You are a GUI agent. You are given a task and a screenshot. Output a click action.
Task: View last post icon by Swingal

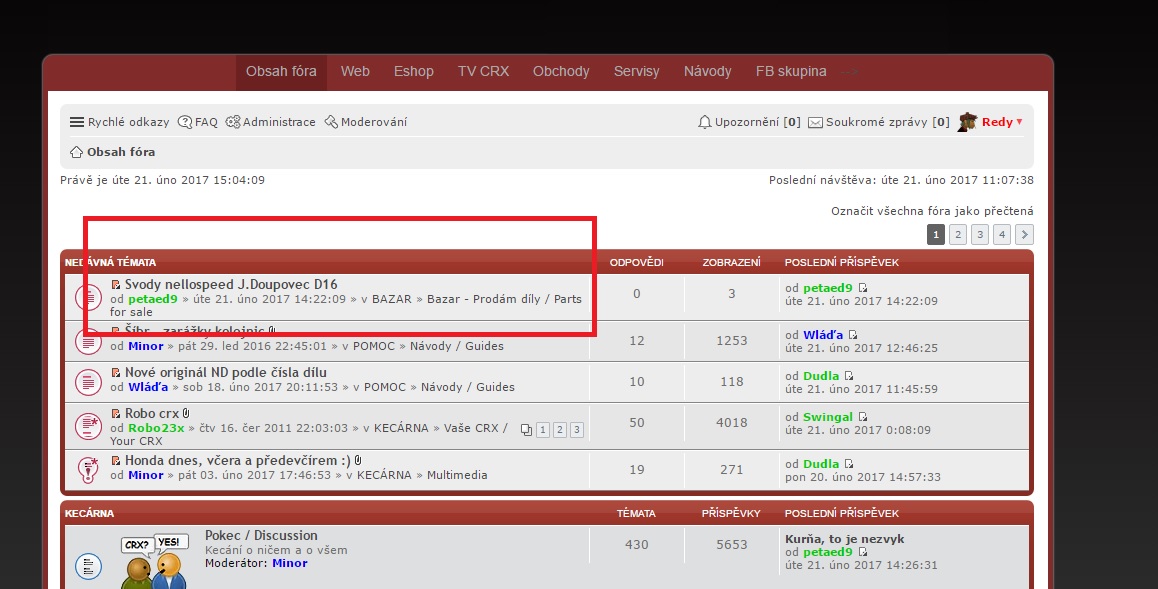(863, 417)
